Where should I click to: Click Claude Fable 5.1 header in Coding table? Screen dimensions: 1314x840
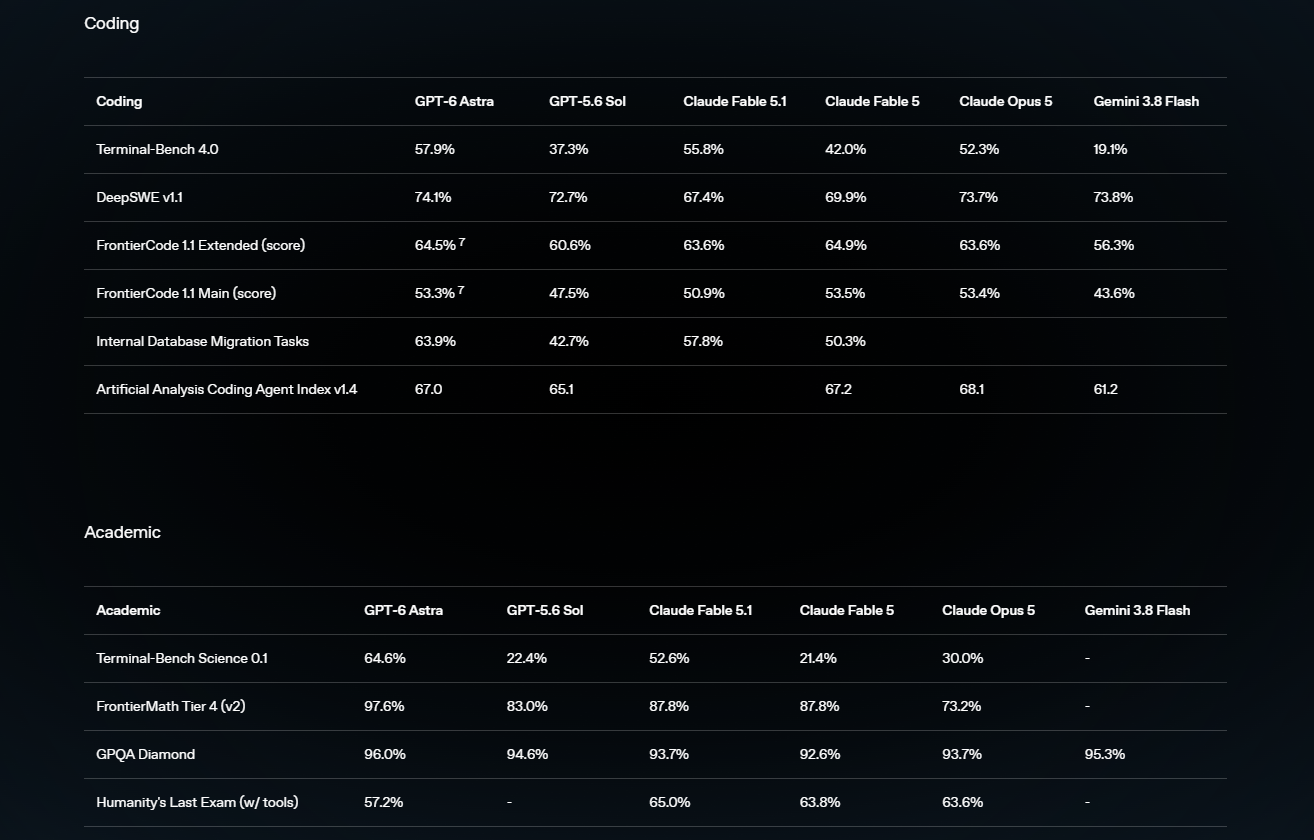(735, 101)
